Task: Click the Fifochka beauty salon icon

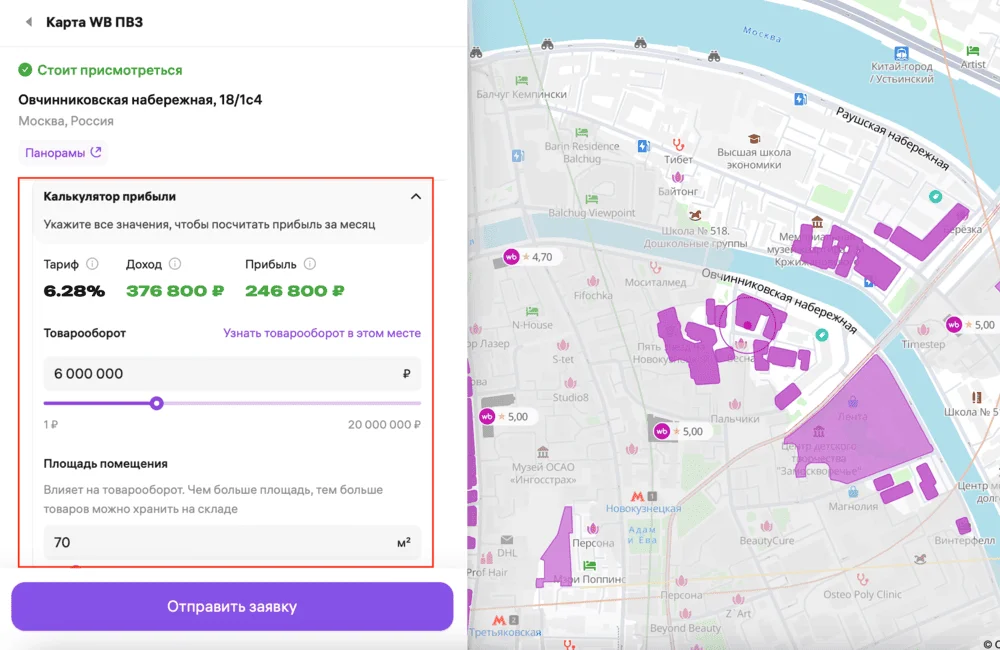Action: pos(593,281)
